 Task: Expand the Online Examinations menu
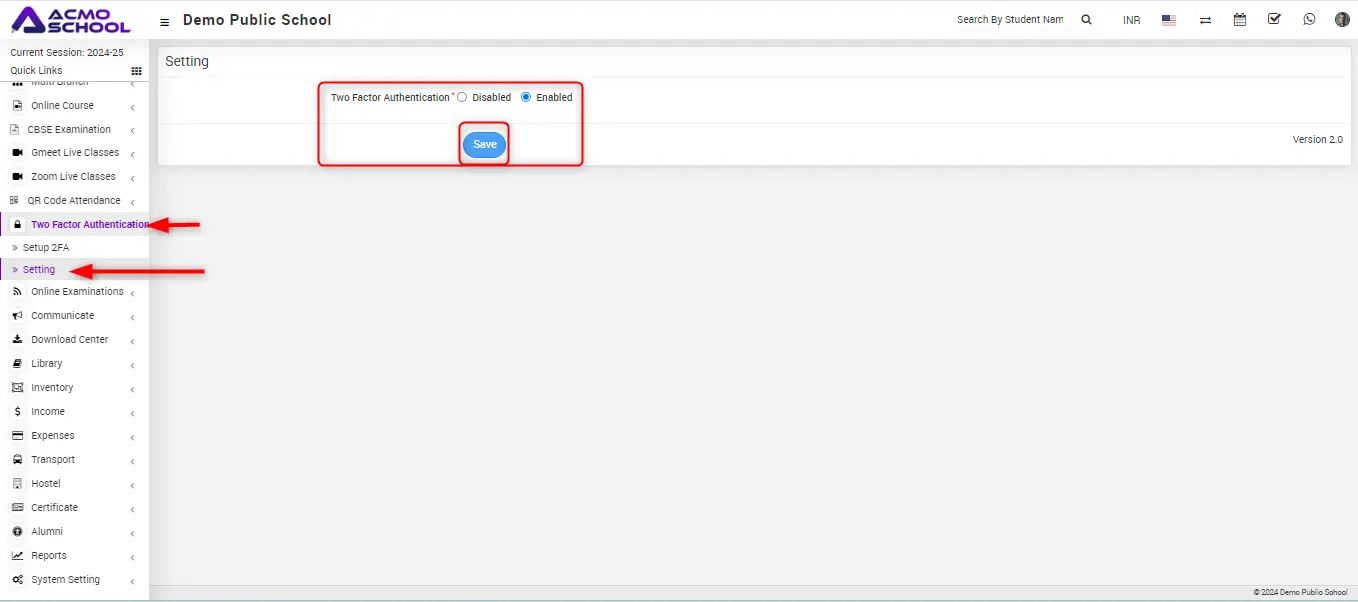point(77,292)
